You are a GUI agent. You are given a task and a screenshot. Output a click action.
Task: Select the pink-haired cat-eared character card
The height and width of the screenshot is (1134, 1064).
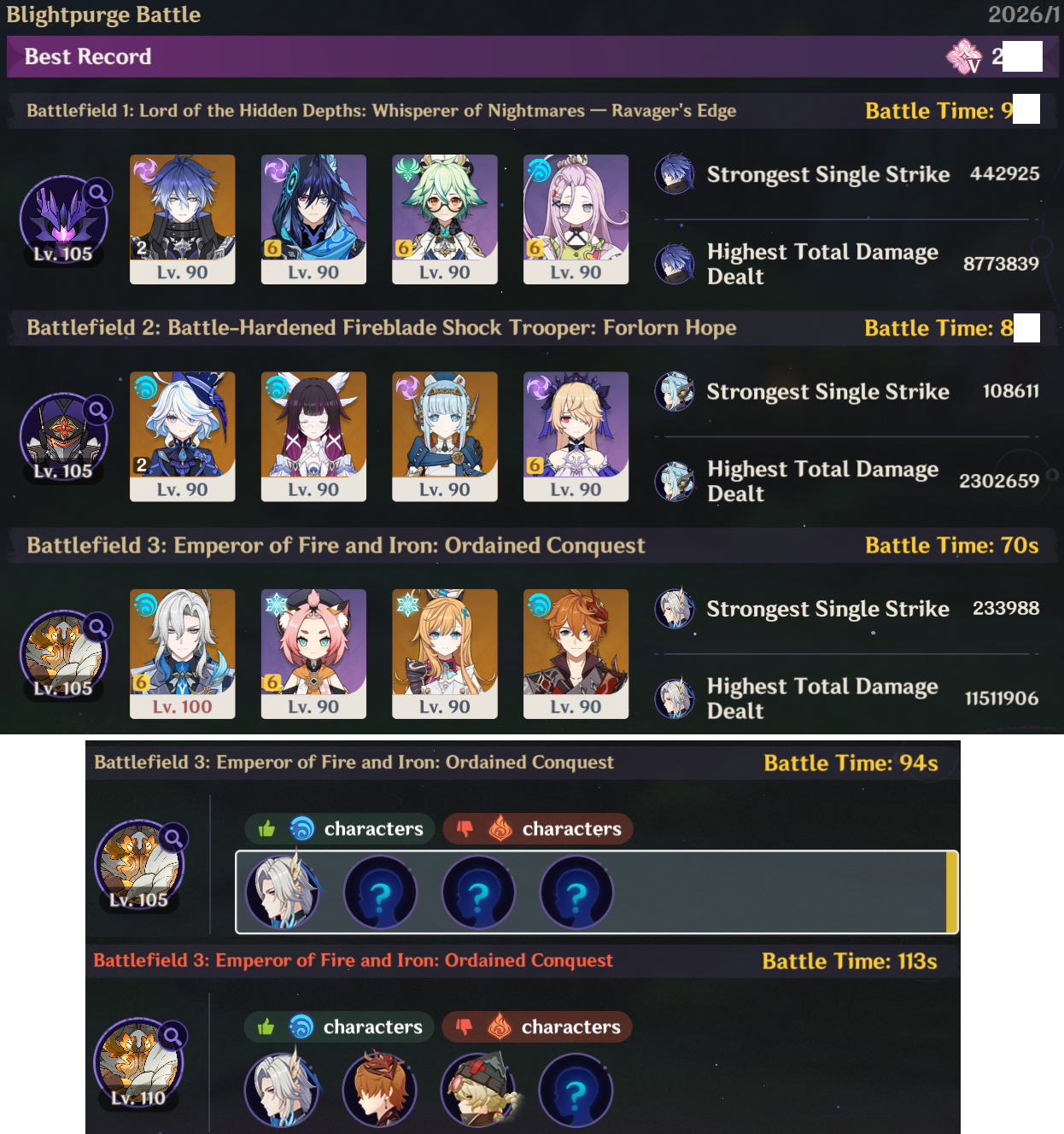[x=313, y=654]
